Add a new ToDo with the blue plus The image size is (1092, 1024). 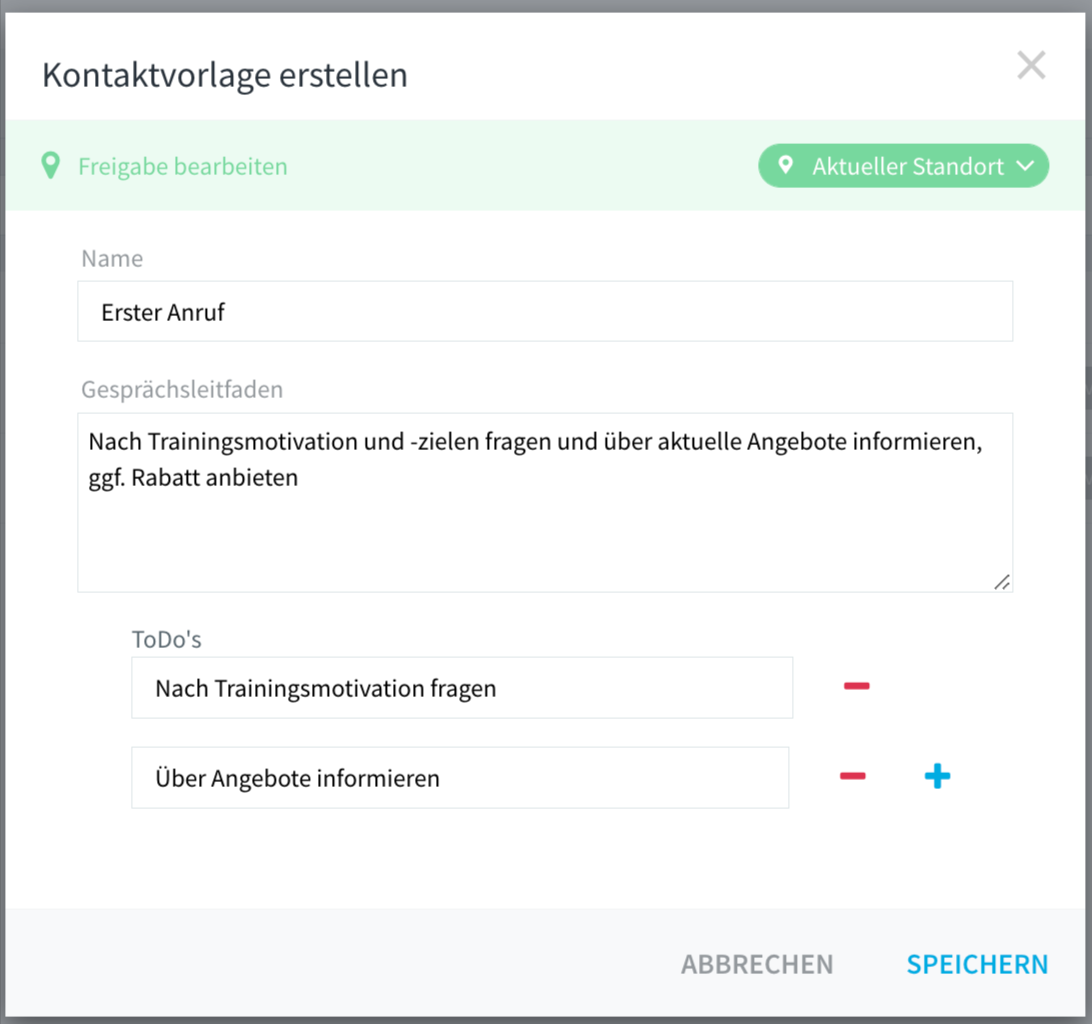pos(937,776)
